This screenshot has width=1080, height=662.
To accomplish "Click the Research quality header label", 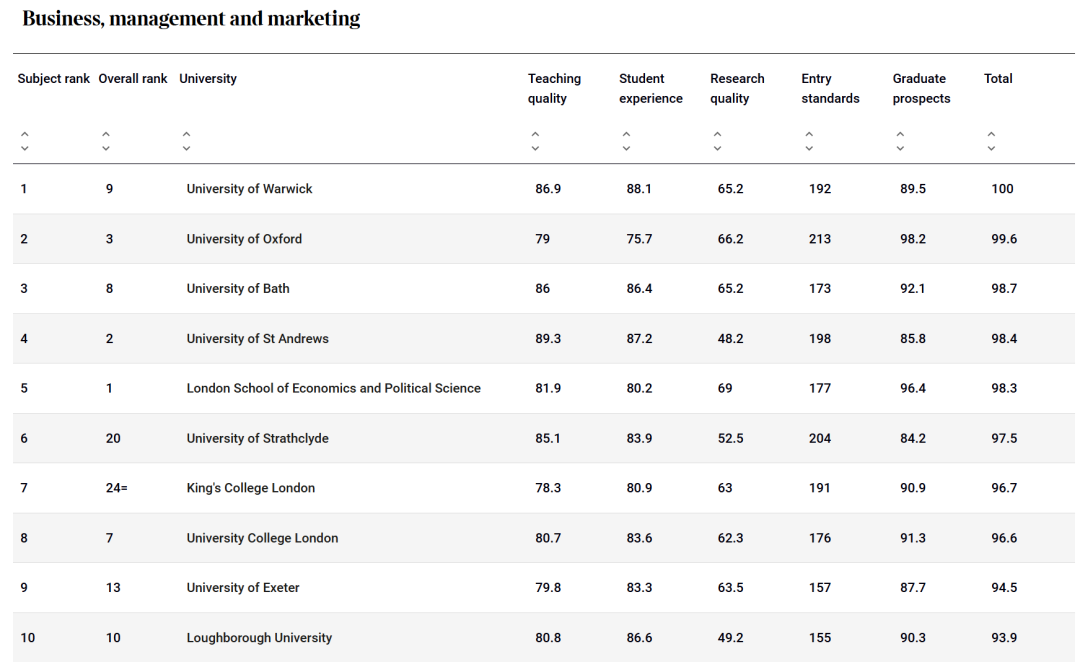I will pyautogui.click(x=738, y=88).
